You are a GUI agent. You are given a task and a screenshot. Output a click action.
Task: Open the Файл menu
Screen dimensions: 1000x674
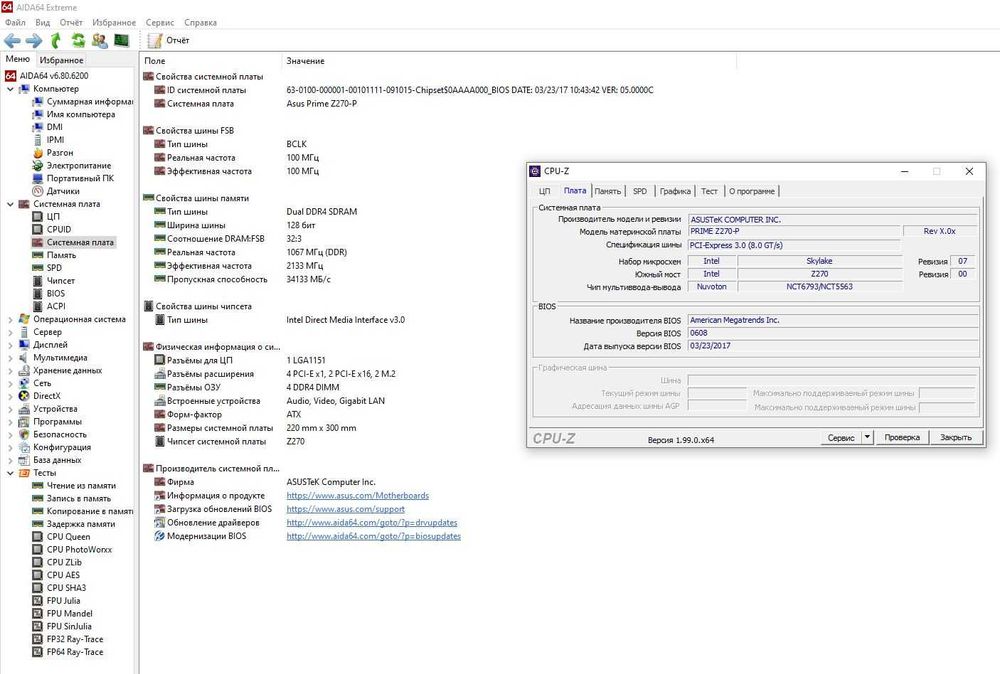(15, 22)
